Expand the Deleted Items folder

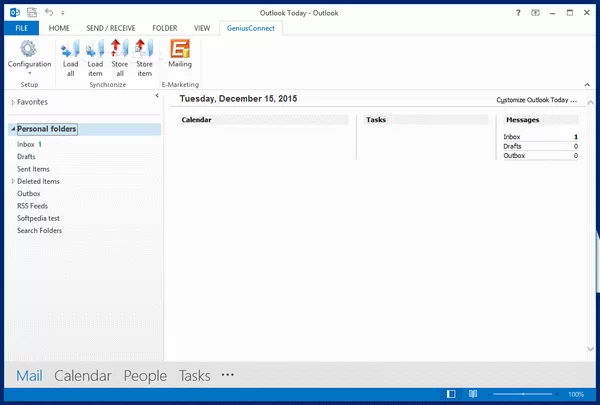[x=12, y=181]
